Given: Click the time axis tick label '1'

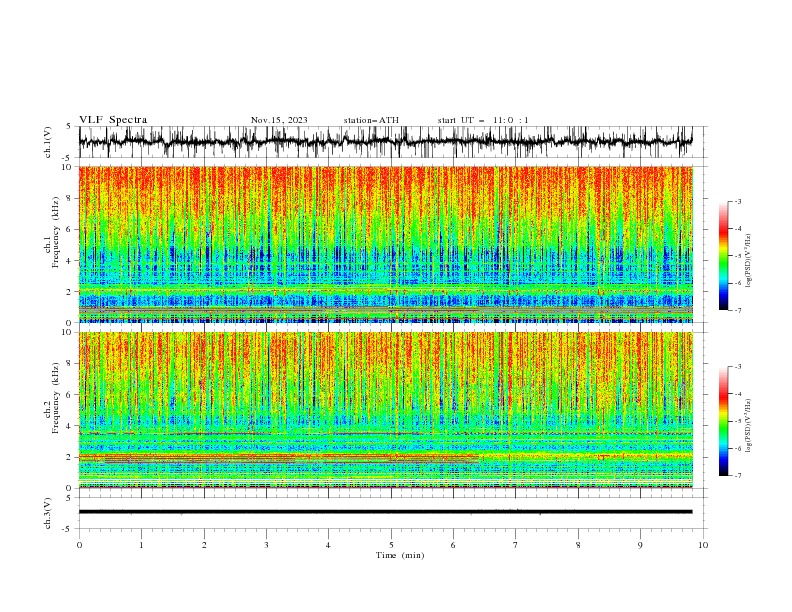Looking at the screenshot, I should [141, 545].
